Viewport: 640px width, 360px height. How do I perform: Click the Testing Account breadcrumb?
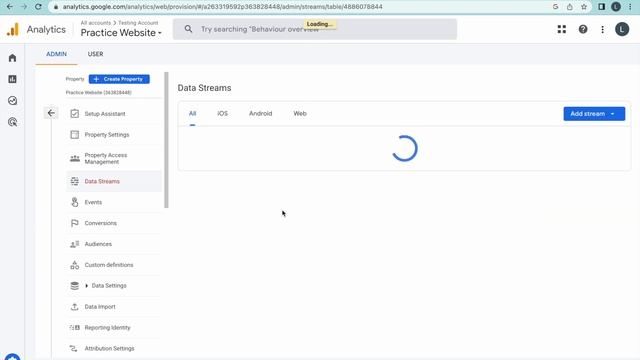pos(138,23)
